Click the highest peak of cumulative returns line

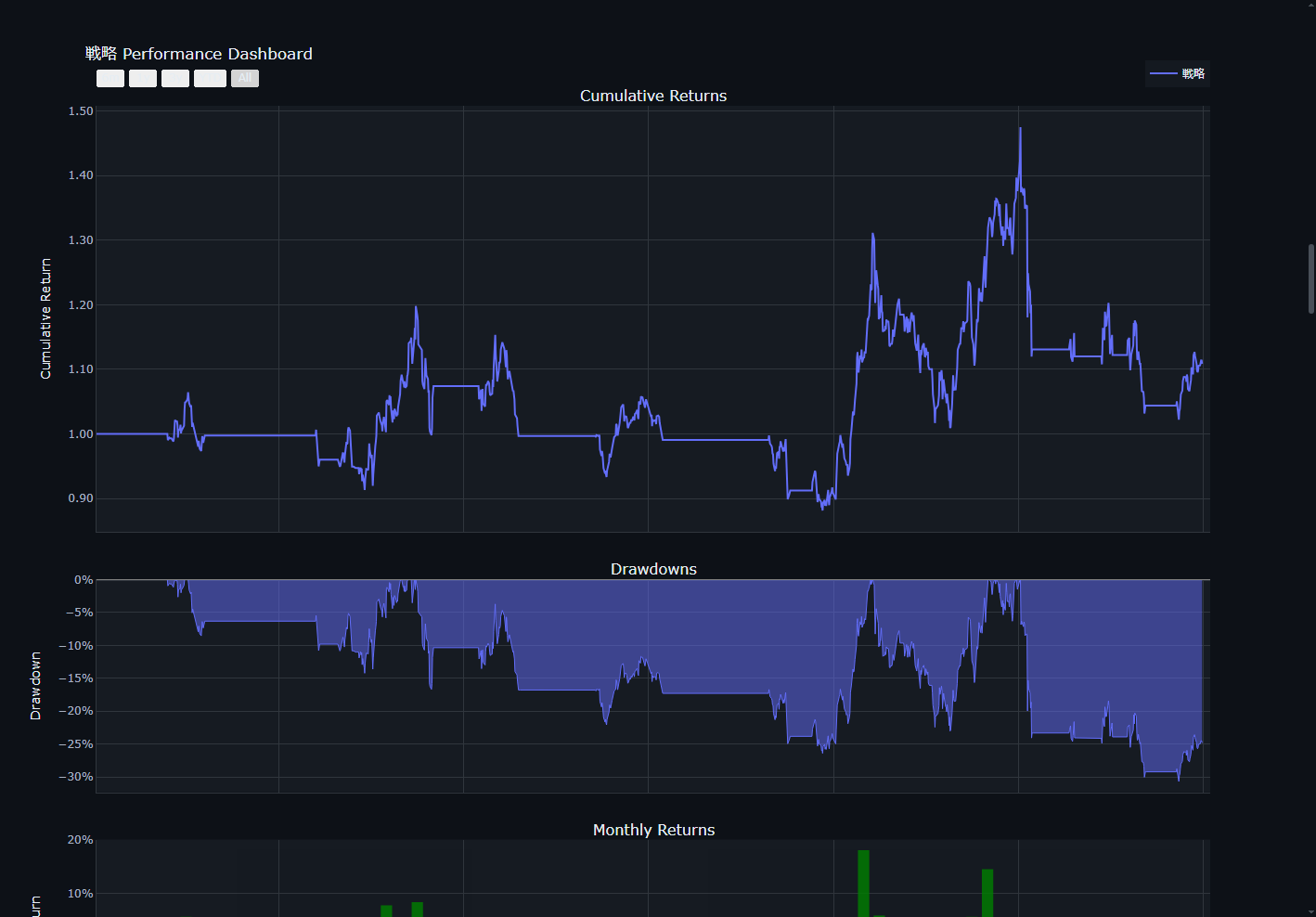pos(1020,128)
